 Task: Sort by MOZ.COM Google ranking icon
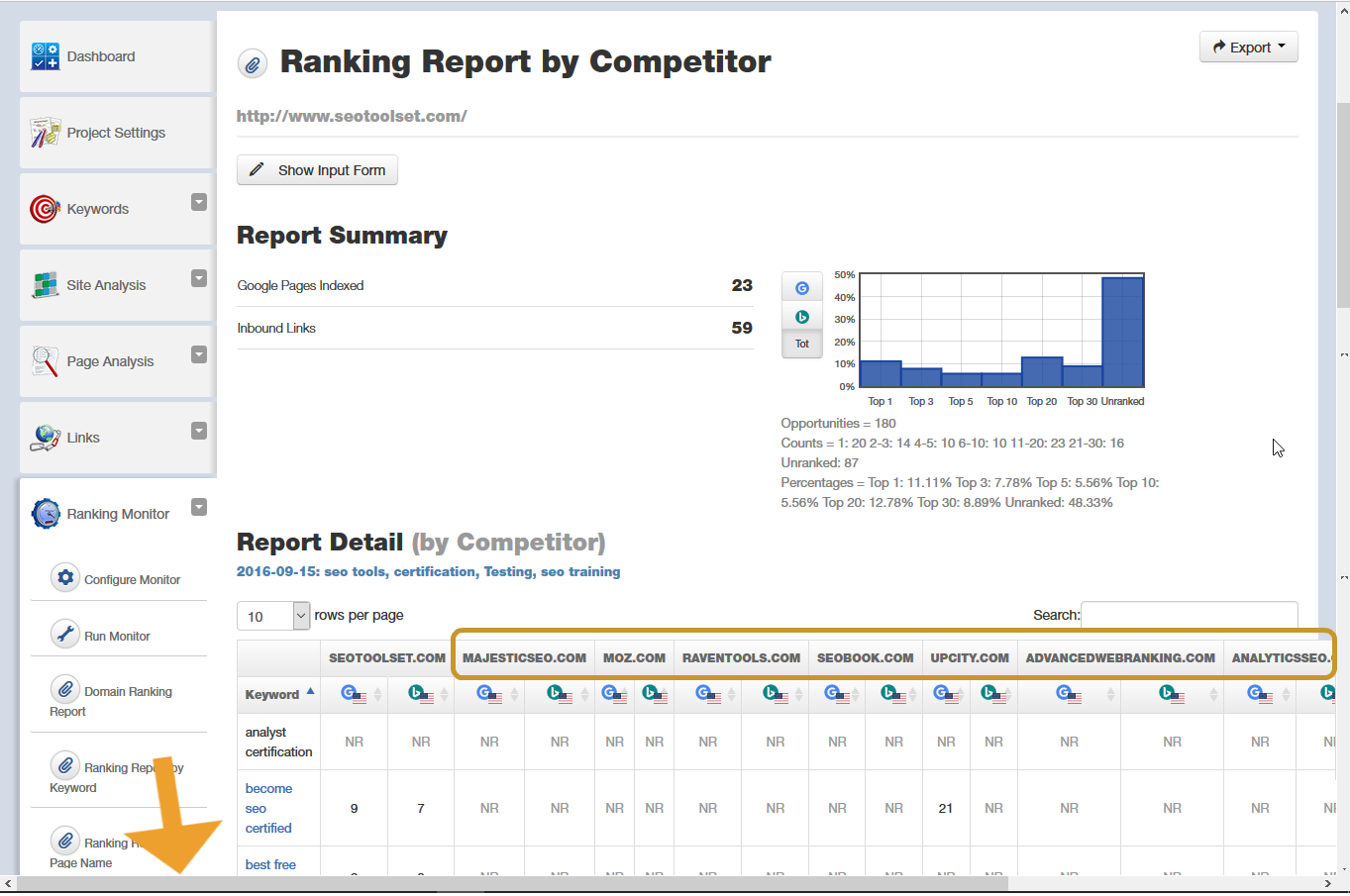click(614, 694)
